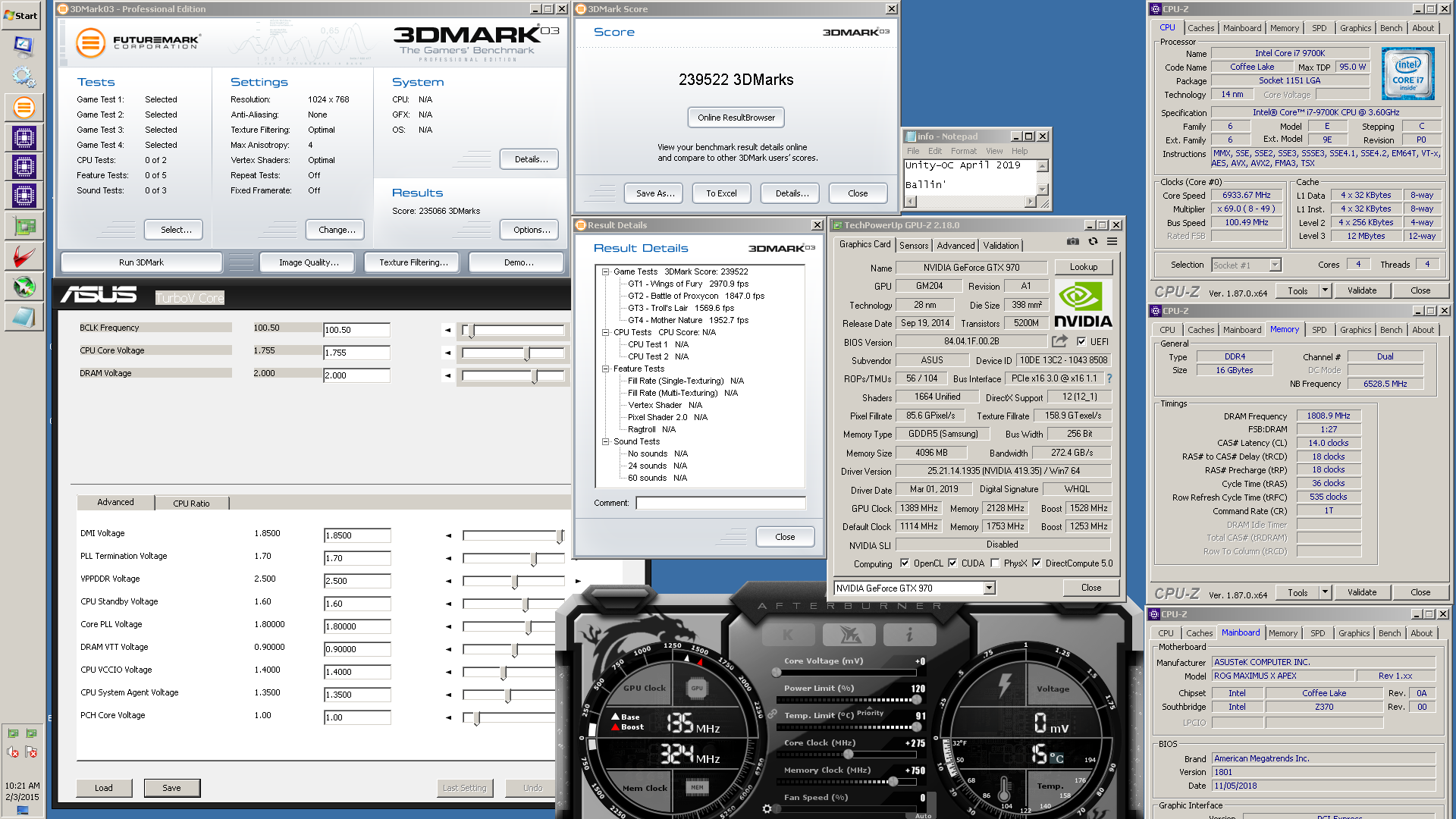This screenshot has width=1456, height=819.
Task: Click the To Excel button
Action: click(x=721, y=193)
